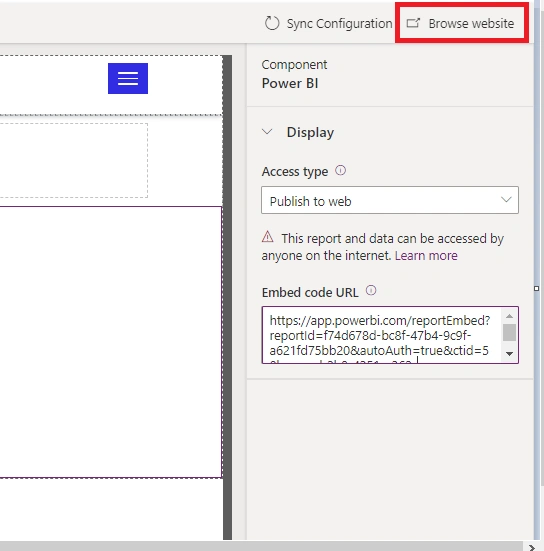The height and width of the screenshot is (551, 544).
Task: Collapse the Display section chevron
Action: pos(267,132)
